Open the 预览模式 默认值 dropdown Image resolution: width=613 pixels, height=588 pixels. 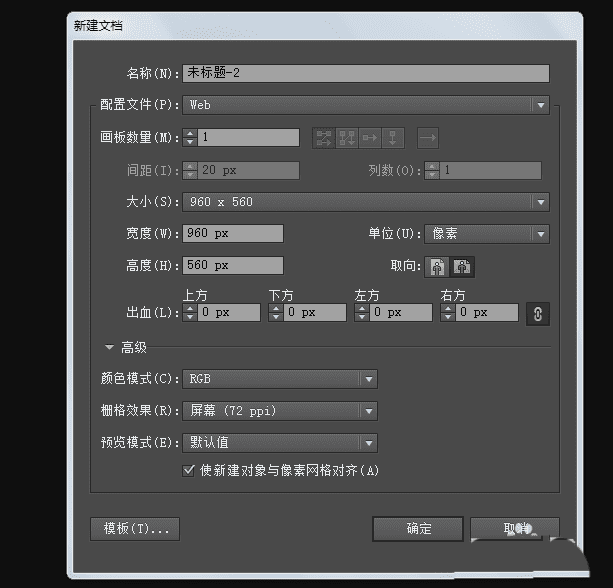[x=280, y=443]
